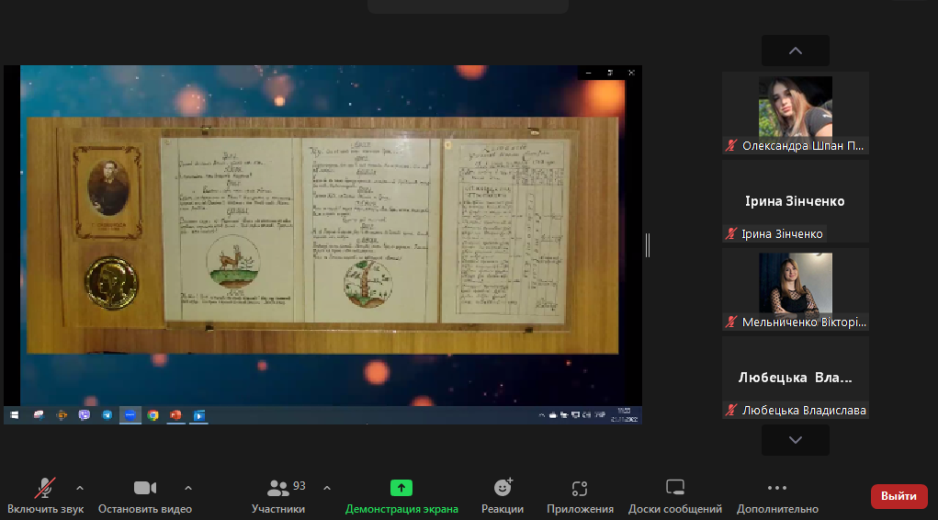
Task: Click Telegram icon in shared taskbar
Action: [x=107, y=415]
